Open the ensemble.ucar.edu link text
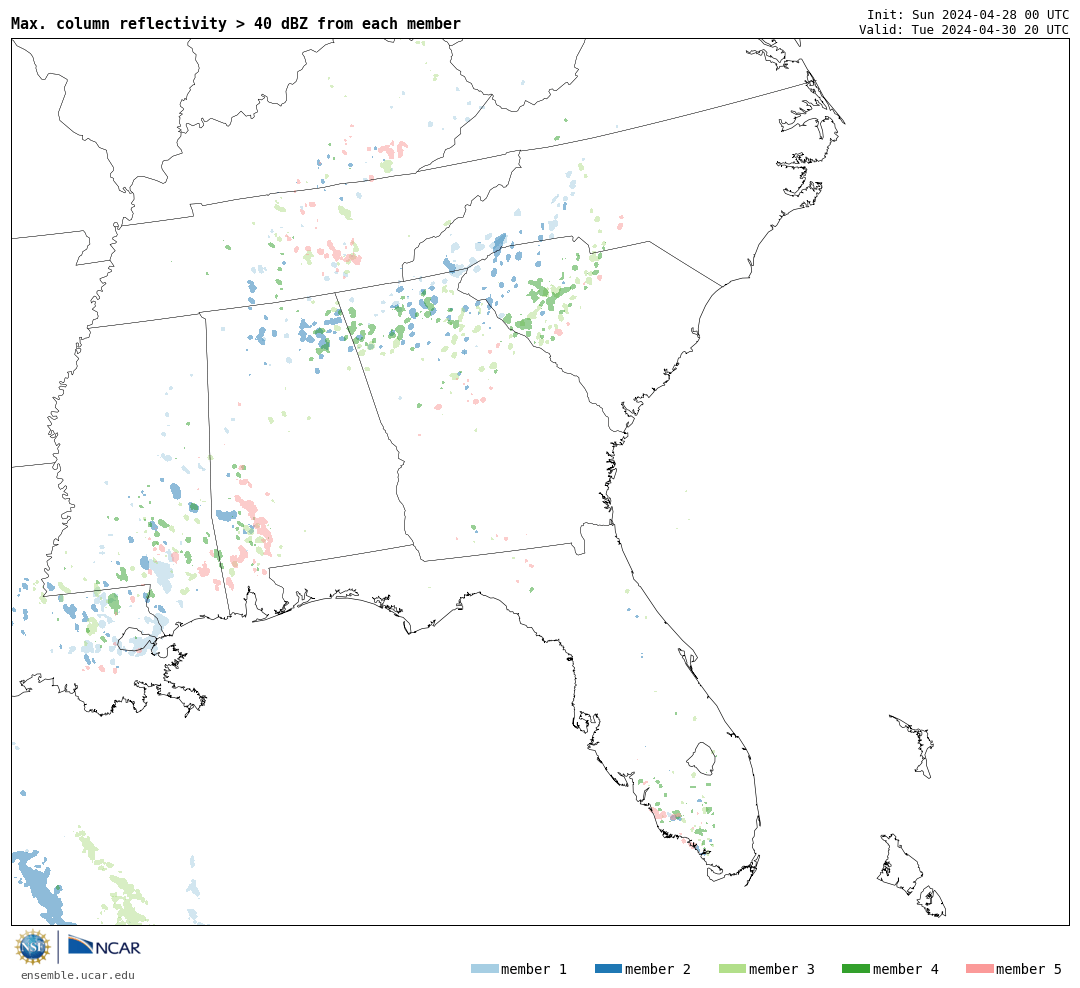Viewport: 1080px width, 988px height. click(x=78, y=975)
